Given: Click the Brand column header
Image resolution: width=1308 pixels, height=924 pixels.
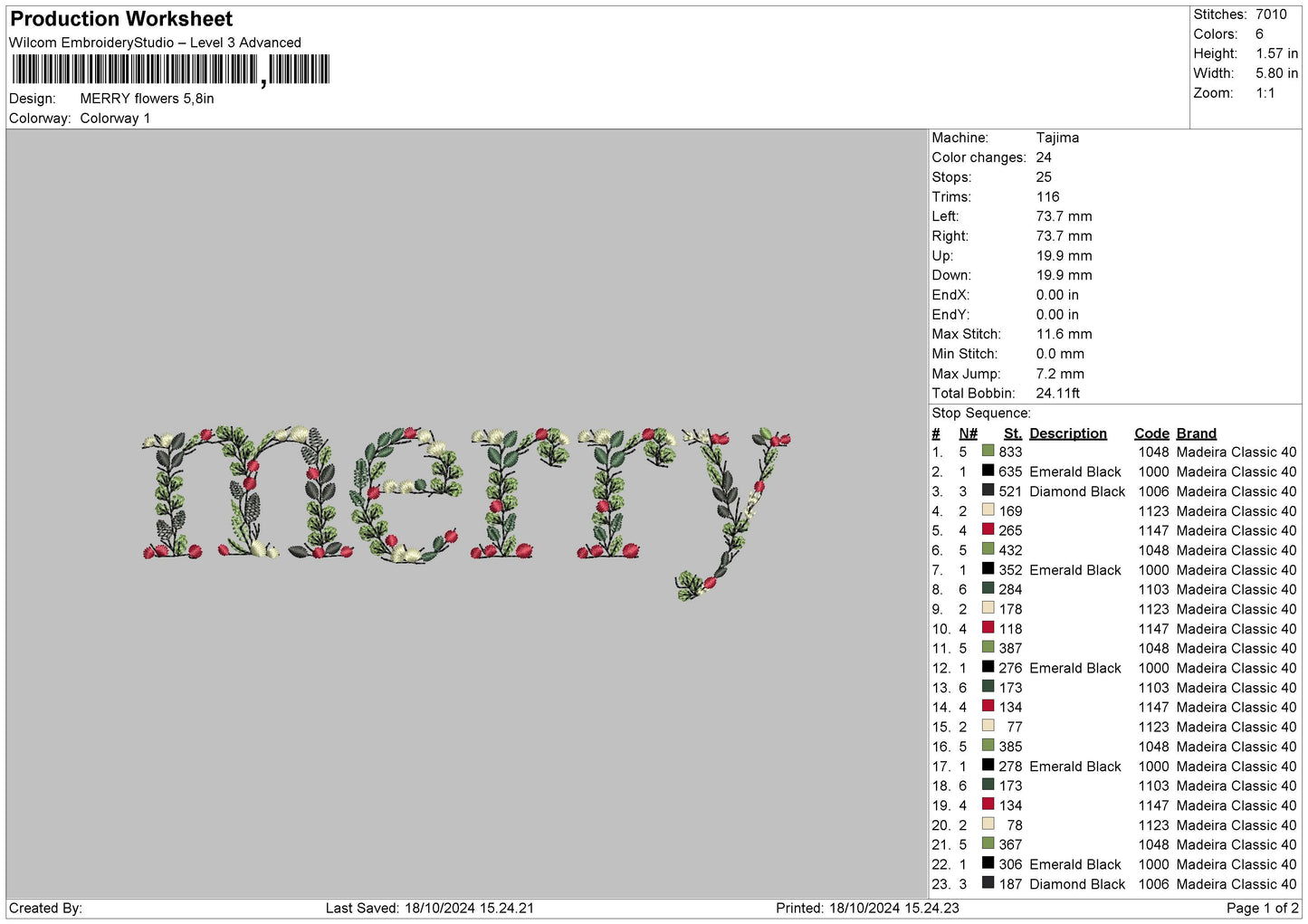Looking at the screenshot, I should [1196, 433].
